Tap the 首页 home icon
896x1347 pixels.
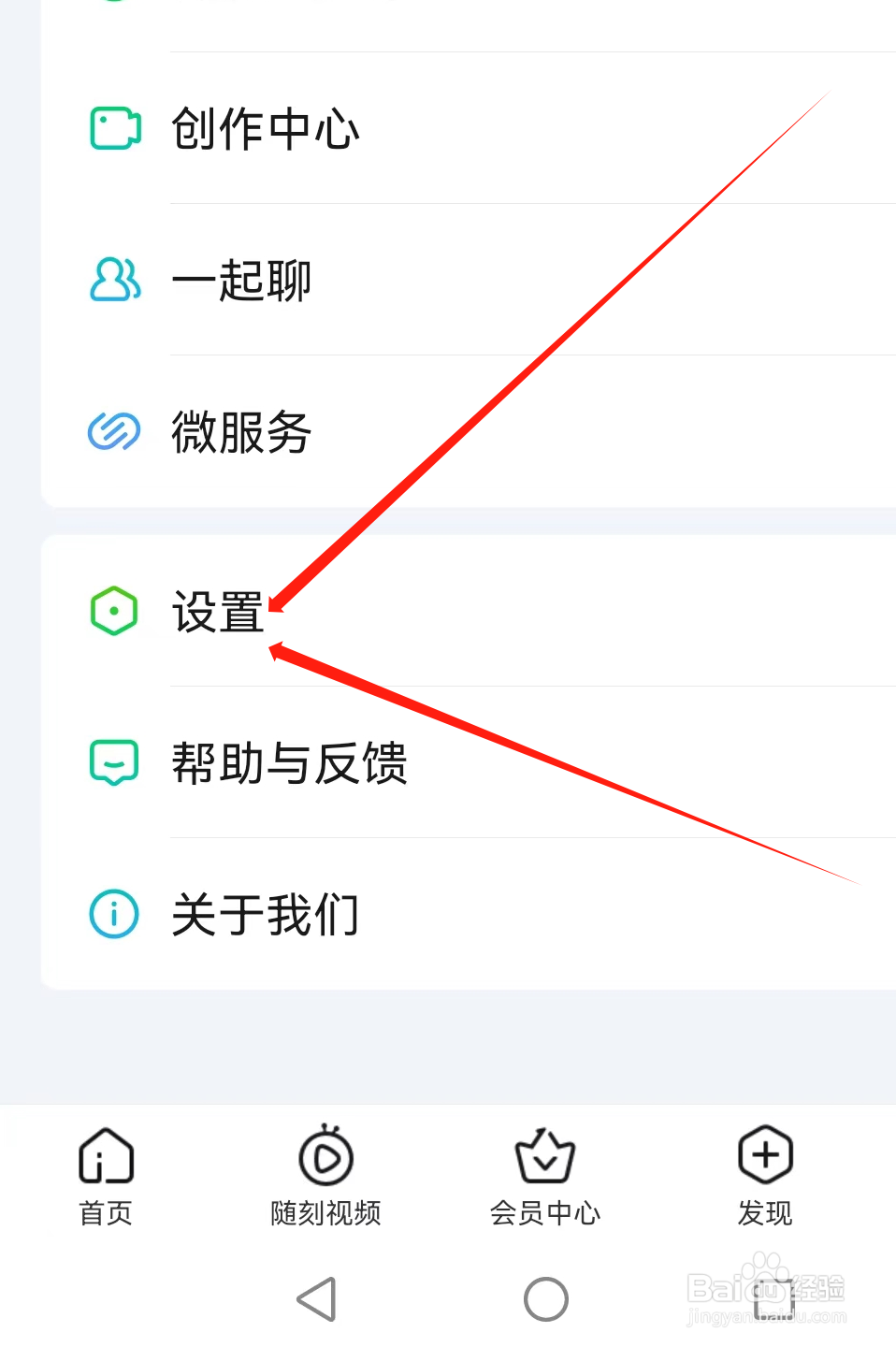[107, 1155]
